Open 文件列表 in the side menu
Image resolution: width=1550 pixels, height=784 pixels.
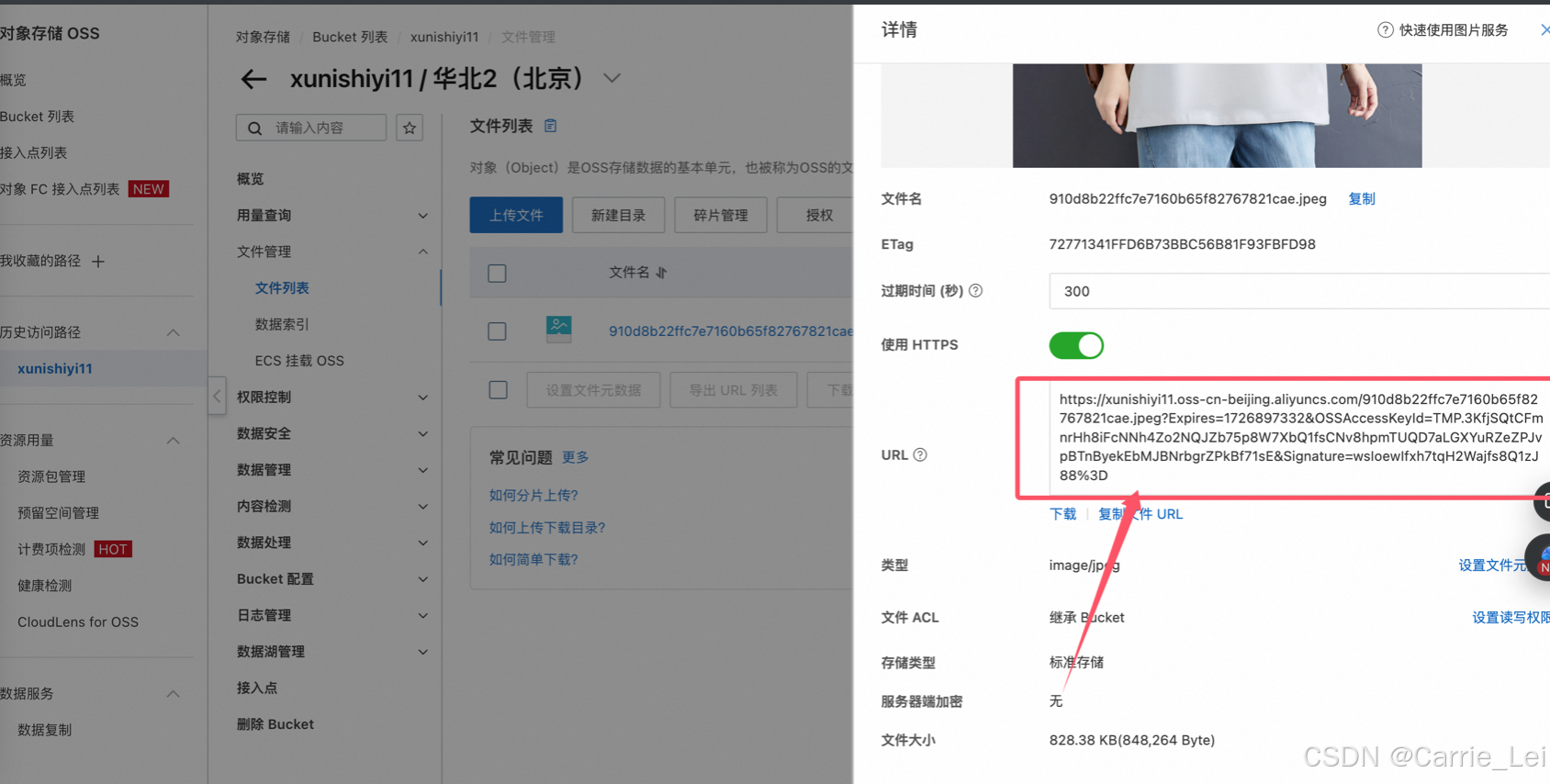282,288
